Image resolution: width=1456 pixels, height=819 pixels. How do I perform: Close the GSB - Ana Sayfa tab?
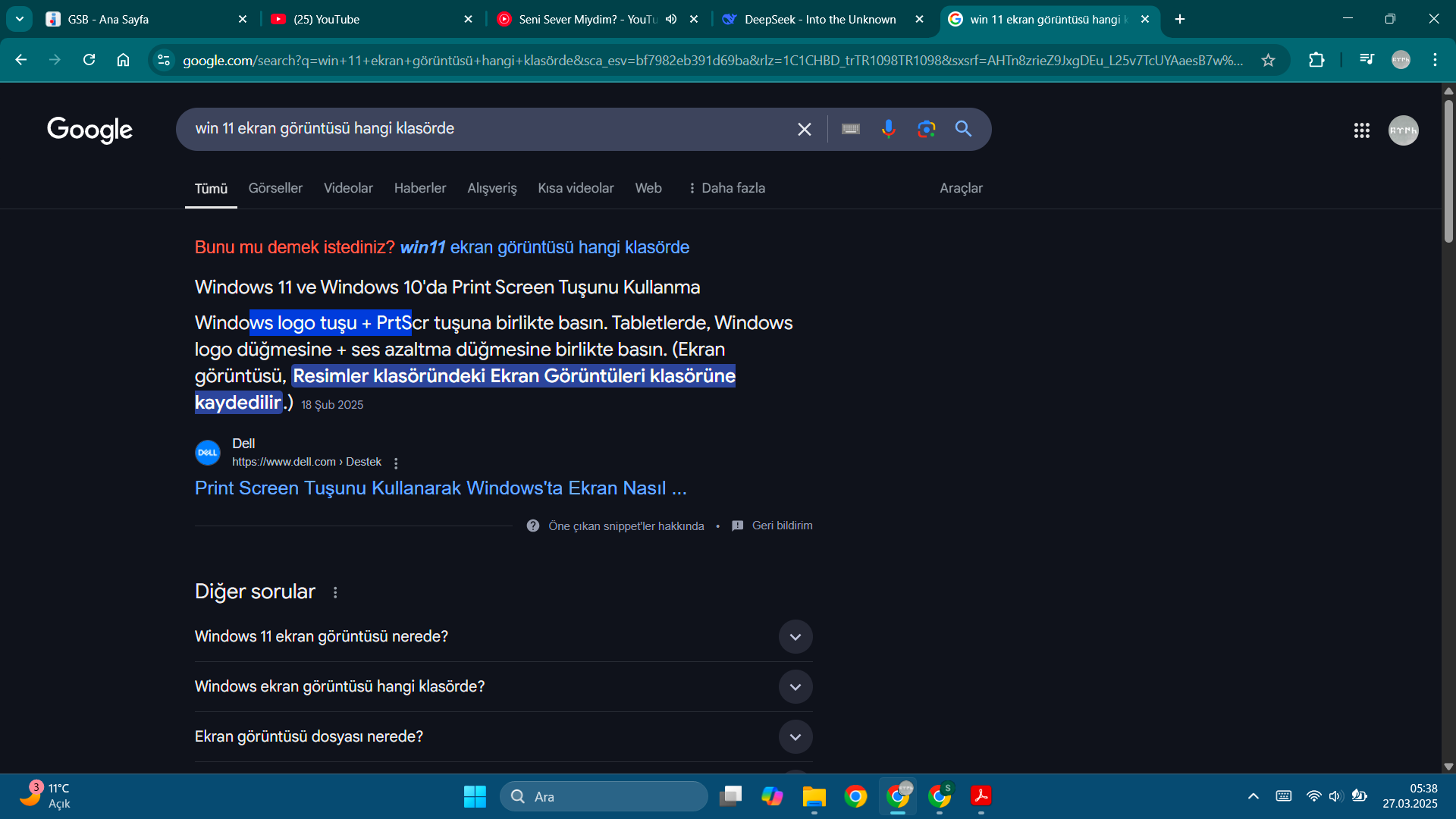(243, 19)
